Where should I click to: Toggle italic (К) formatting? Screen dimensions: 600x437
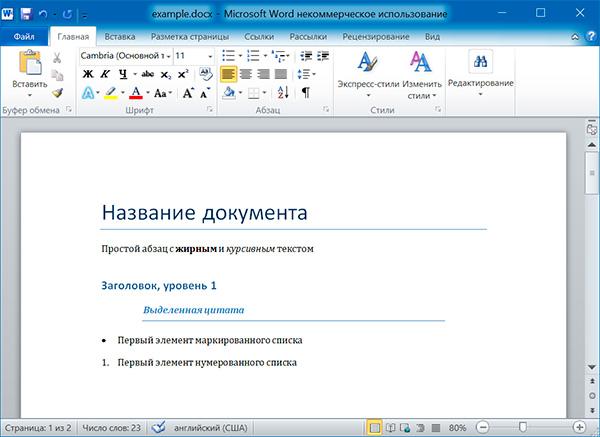point(104,75)
